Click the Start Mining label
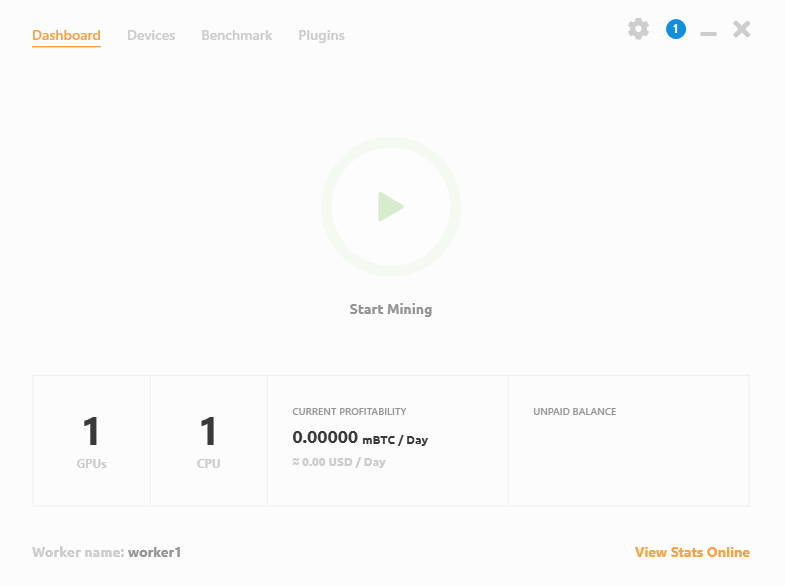The width and height of the screenshot is (785, 586). [390, 309]
